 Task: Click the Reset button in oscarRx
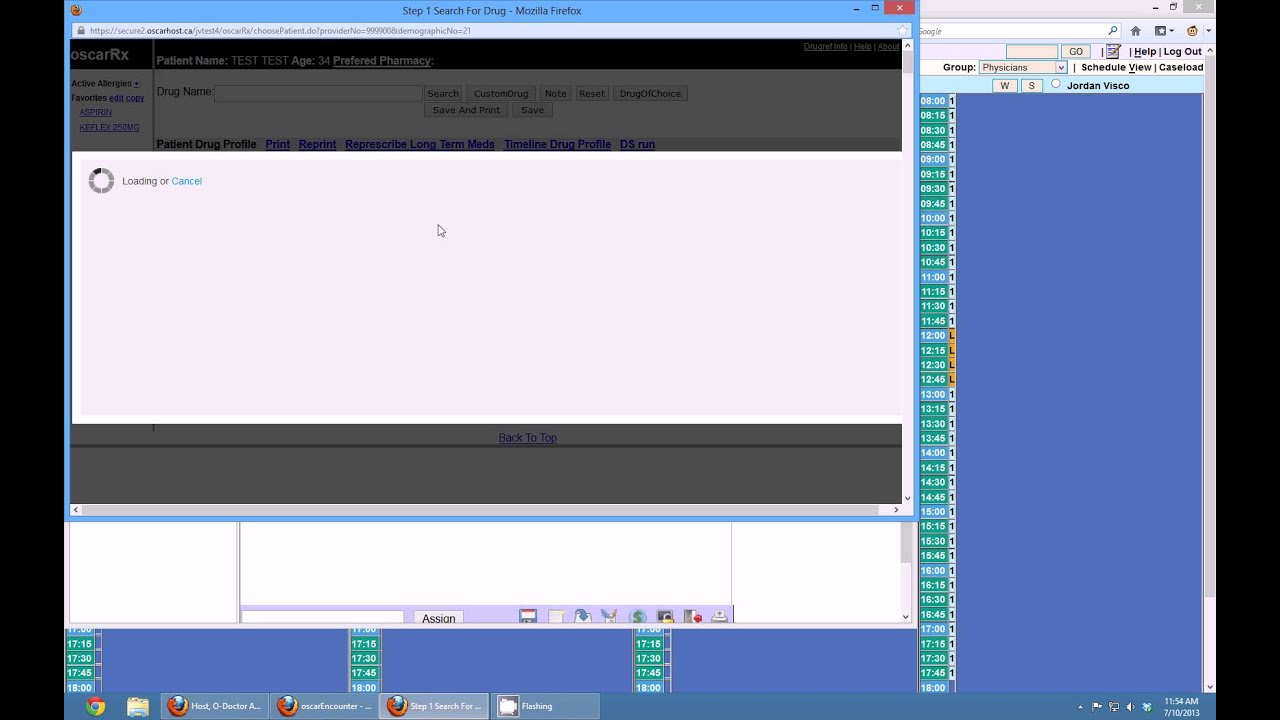[592, 94]
